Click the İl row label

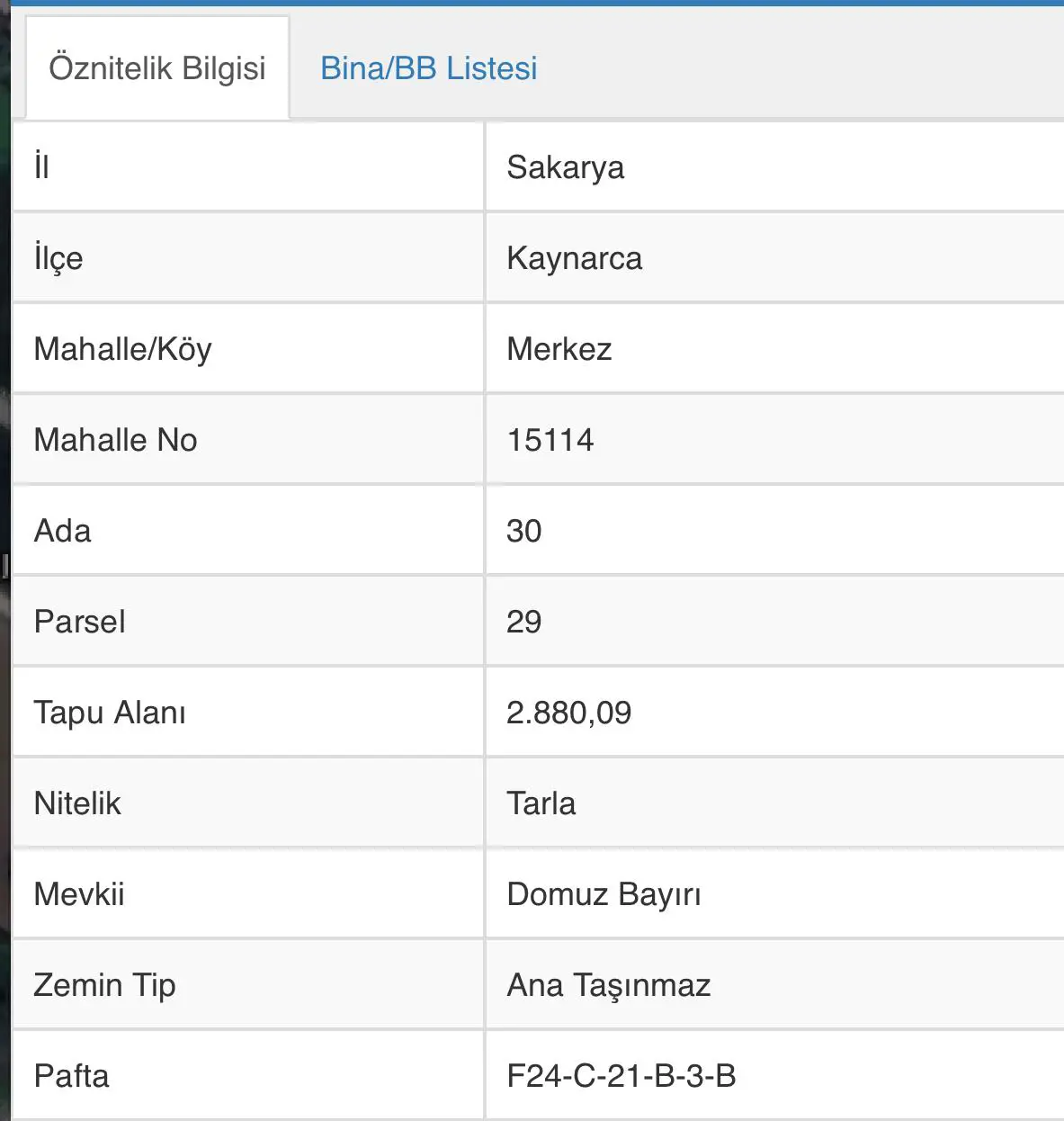click(41, 166)
